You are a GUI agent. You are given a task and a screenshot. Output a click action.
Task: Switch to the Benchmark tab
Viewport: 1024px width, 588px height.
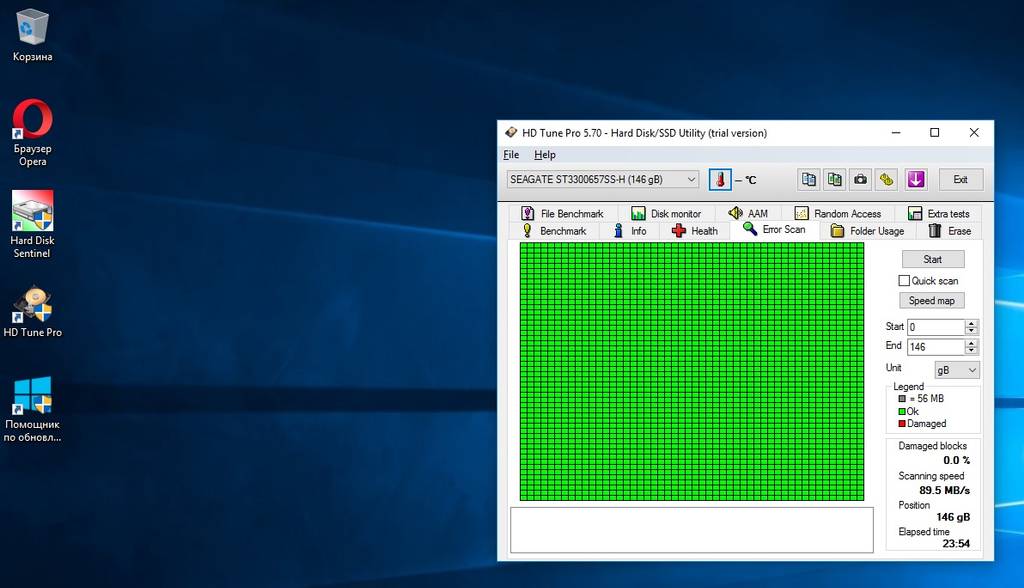[x=554, y=231]
